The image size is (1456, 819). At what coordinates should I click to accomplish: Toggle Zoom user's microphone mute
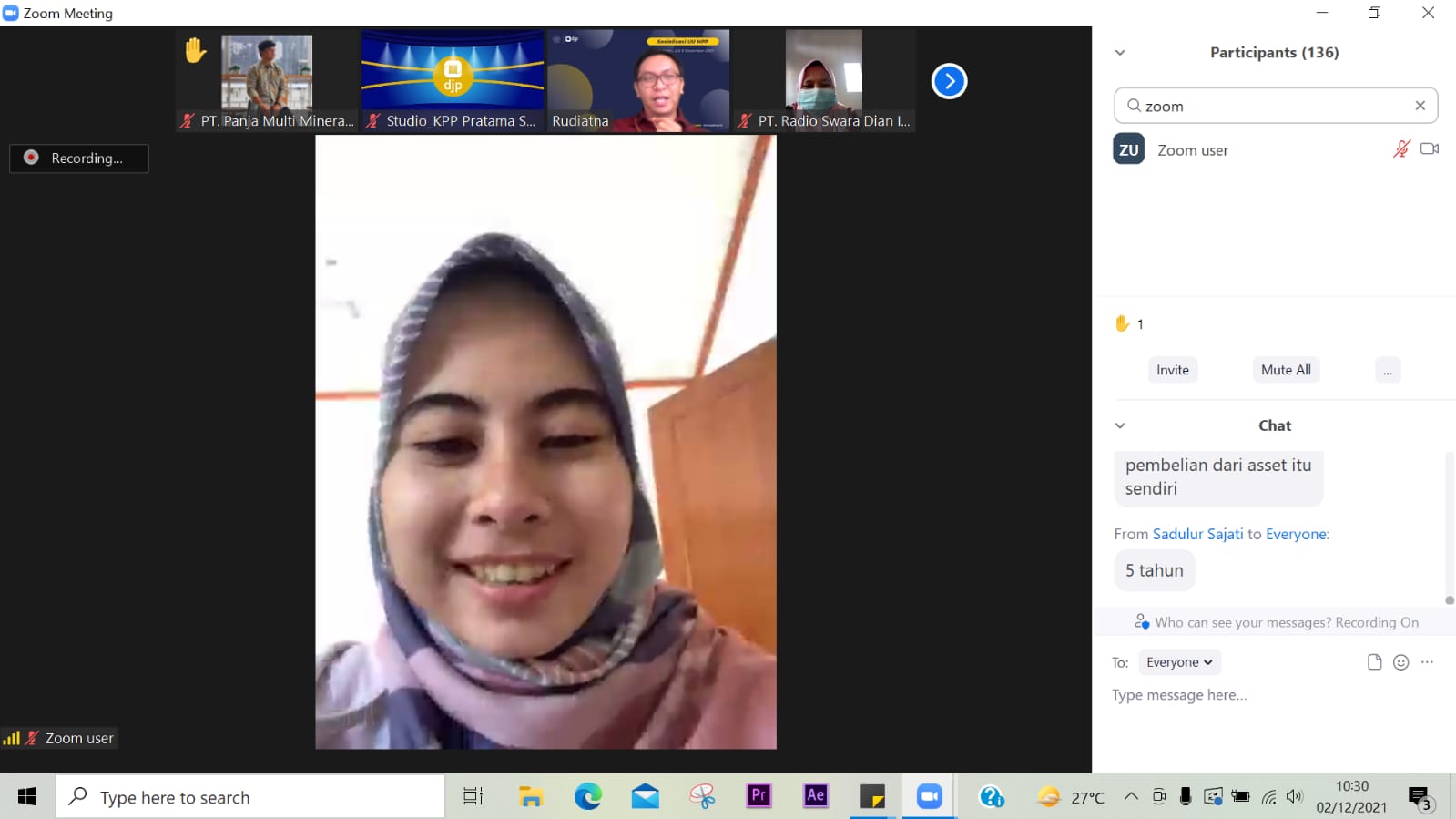[x=1401, y=149]
